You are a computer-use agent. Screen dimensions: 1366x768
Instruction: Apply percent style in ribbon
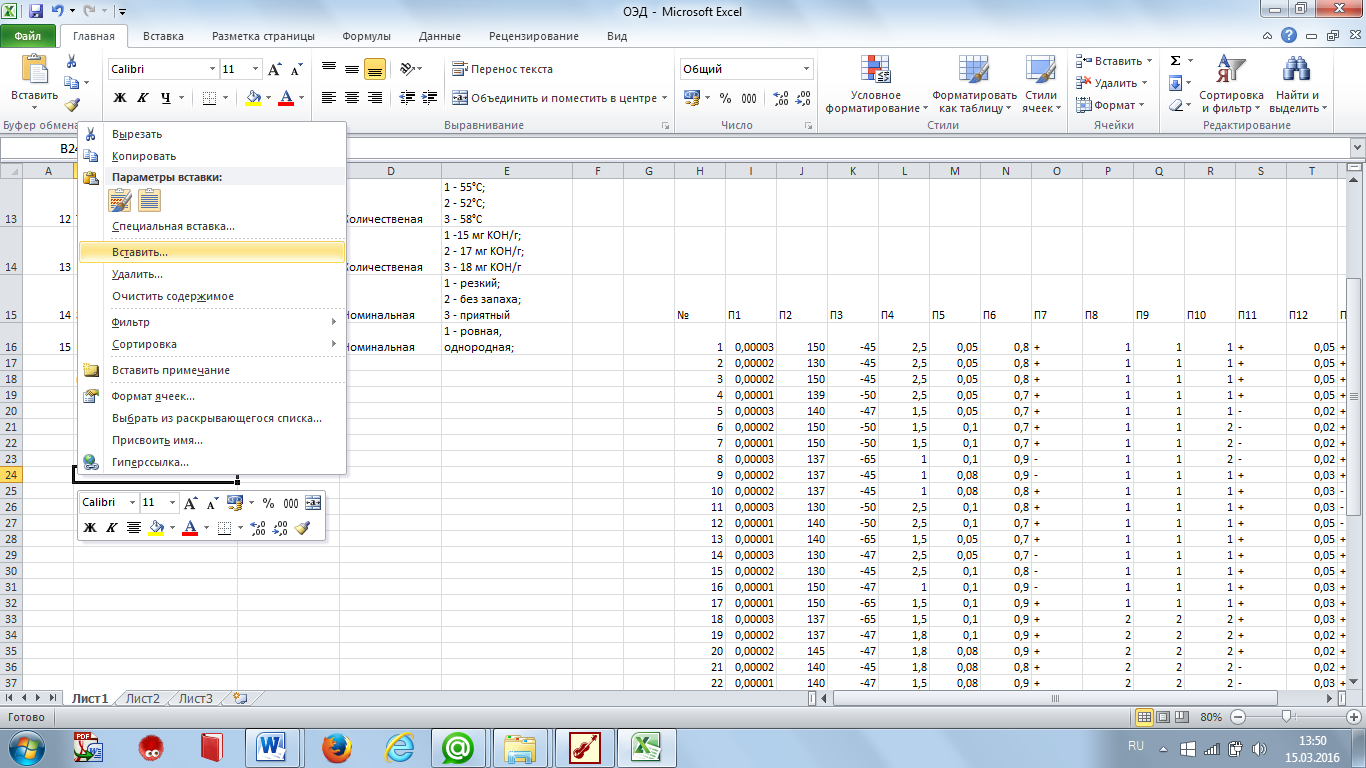click(x=724, y=98)
